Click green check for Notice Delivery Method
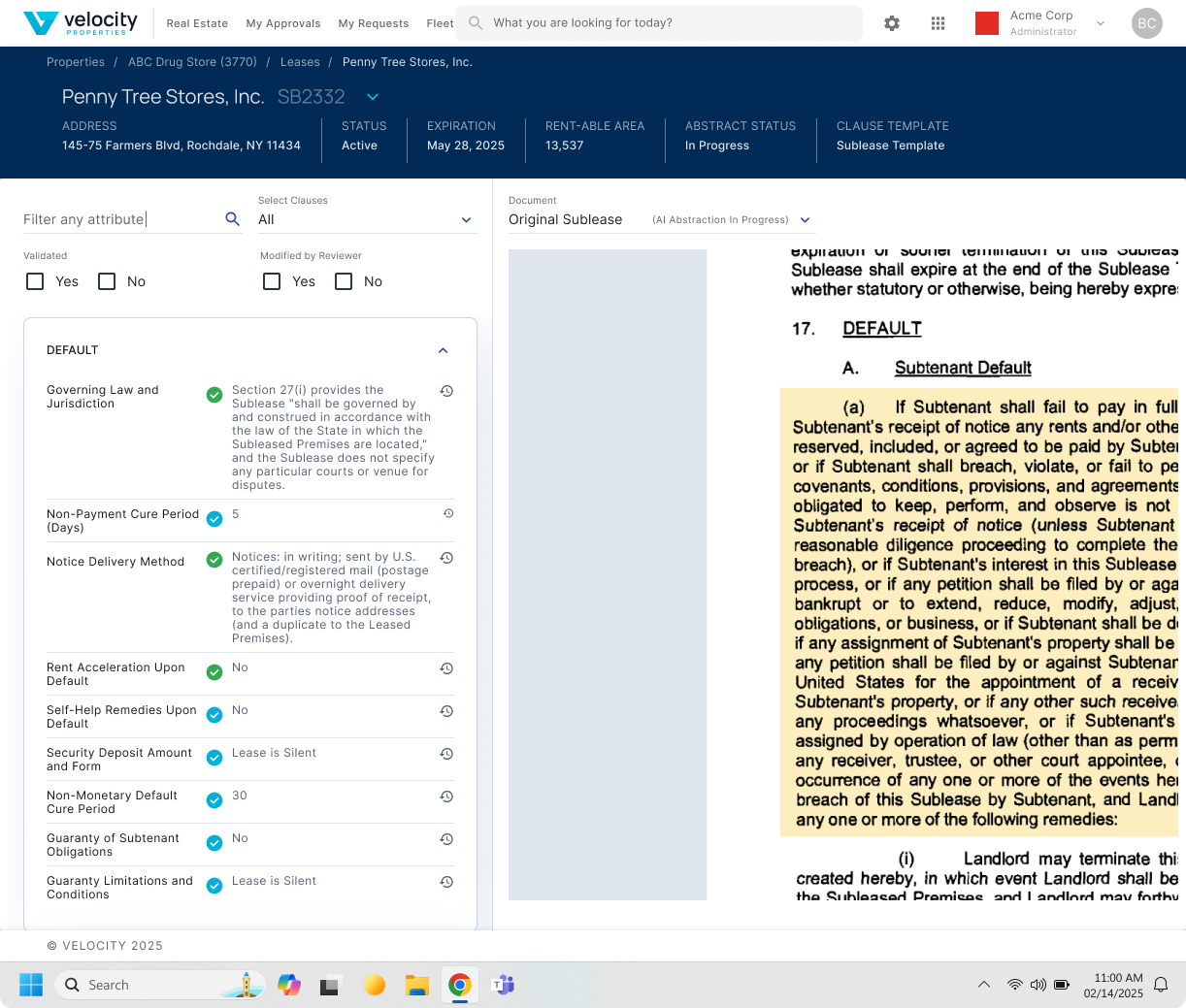The height and width of the screenshot is (1008, 1186). [214, 560]
